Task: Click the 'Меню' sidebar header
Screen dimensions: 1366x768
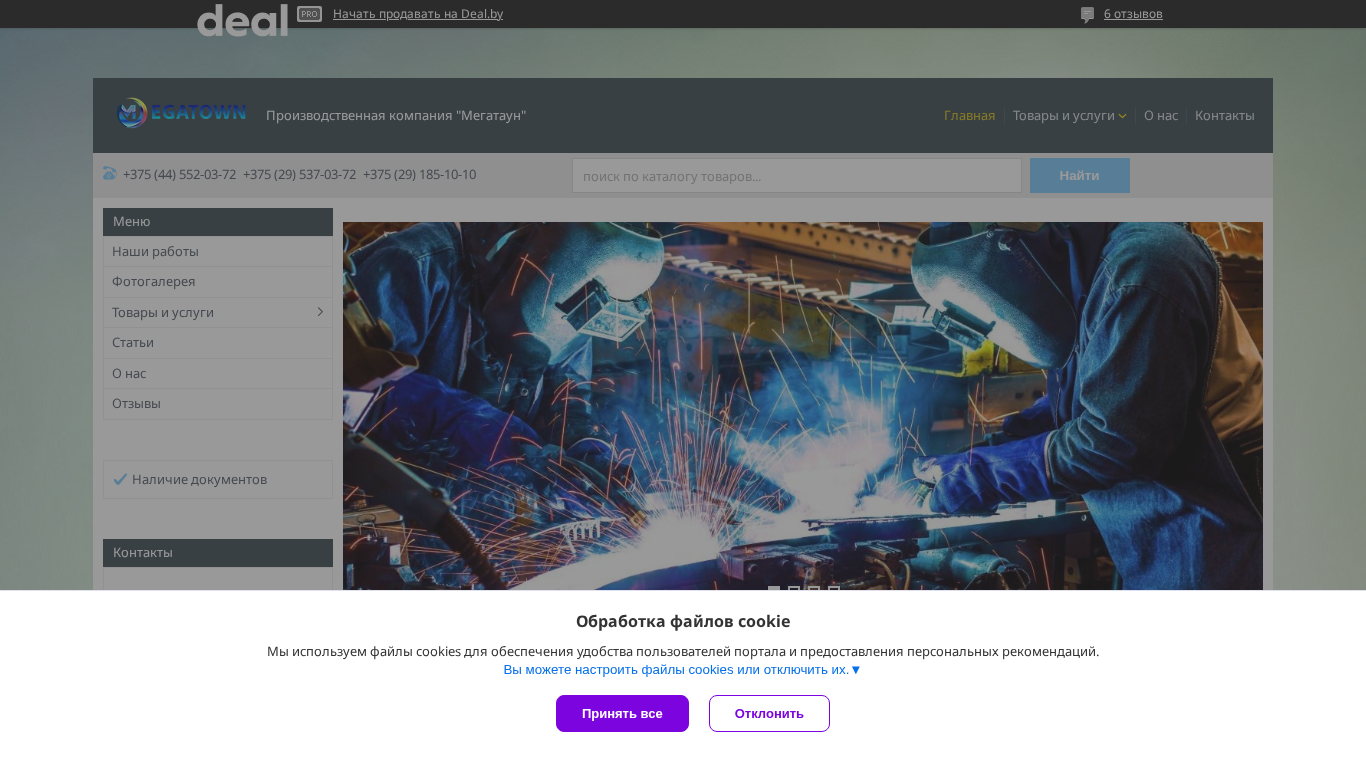Action: 218,222
